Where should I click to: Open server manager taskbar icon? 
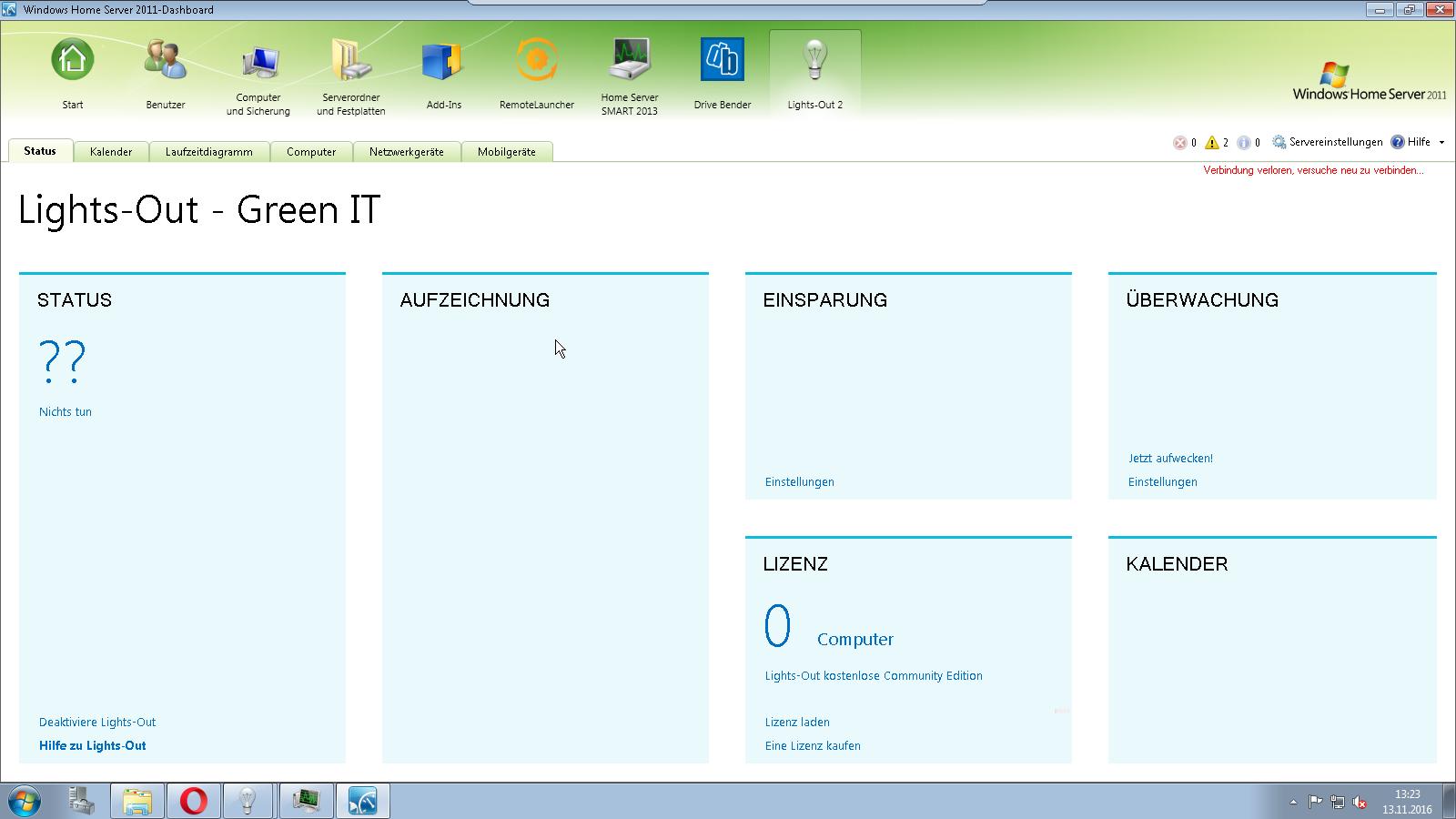[x=82, y=802]
